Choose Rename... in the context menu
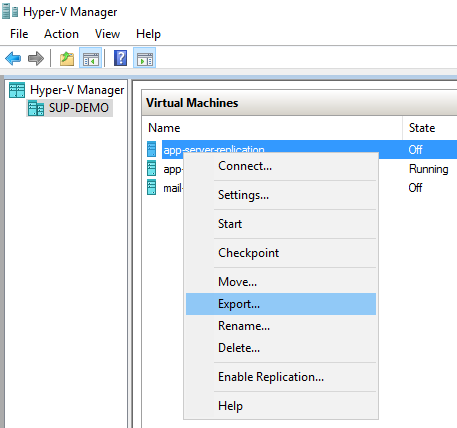This screenshot has height=428, width=457. click(281, 326)
